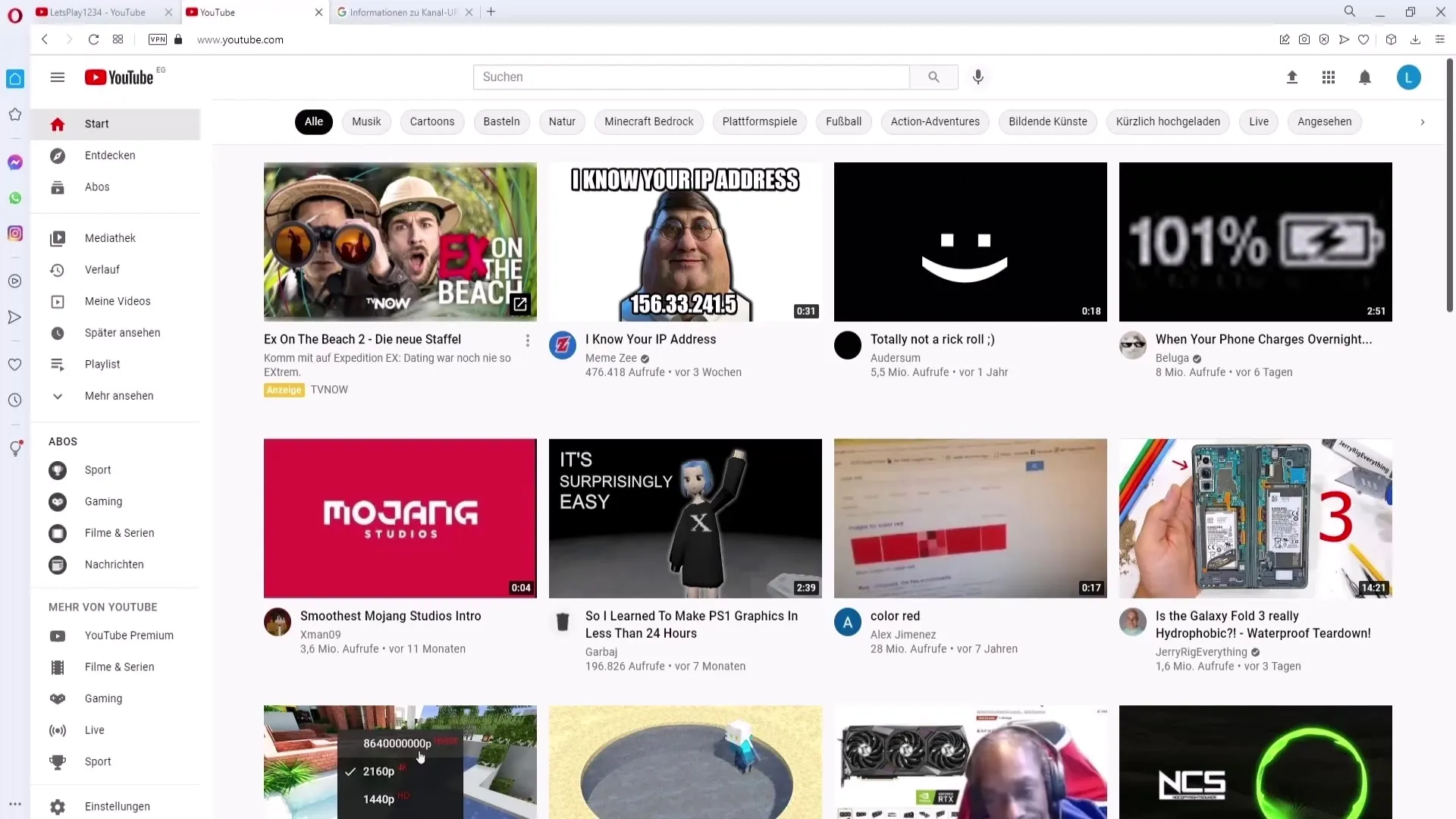Select the Minecraft Bedrock chip
This screenshot has height=819, width=1456.
(649, 122)
